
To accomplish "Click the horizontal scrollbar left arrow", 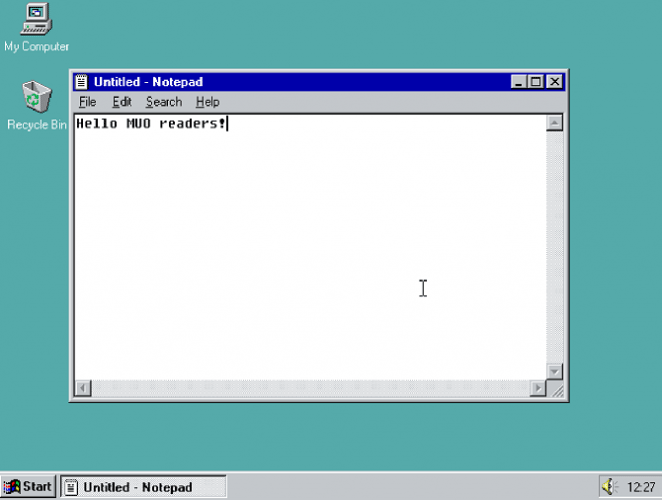I will (83, 388).
